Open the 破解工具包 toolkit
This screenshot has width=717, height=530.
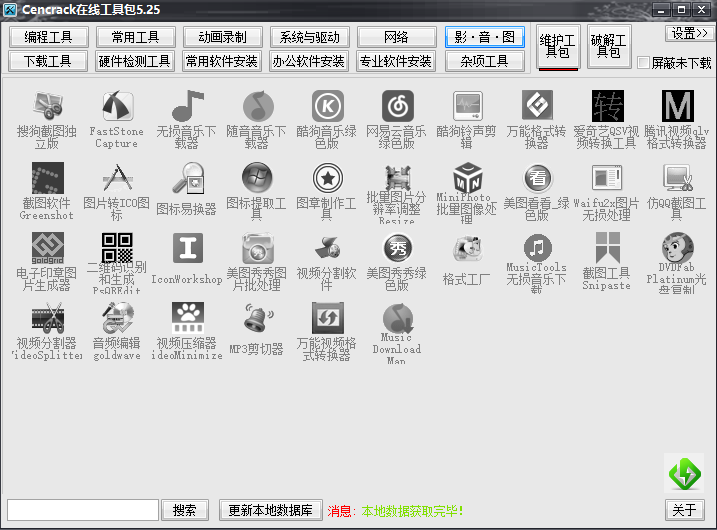tap(609, 46)
